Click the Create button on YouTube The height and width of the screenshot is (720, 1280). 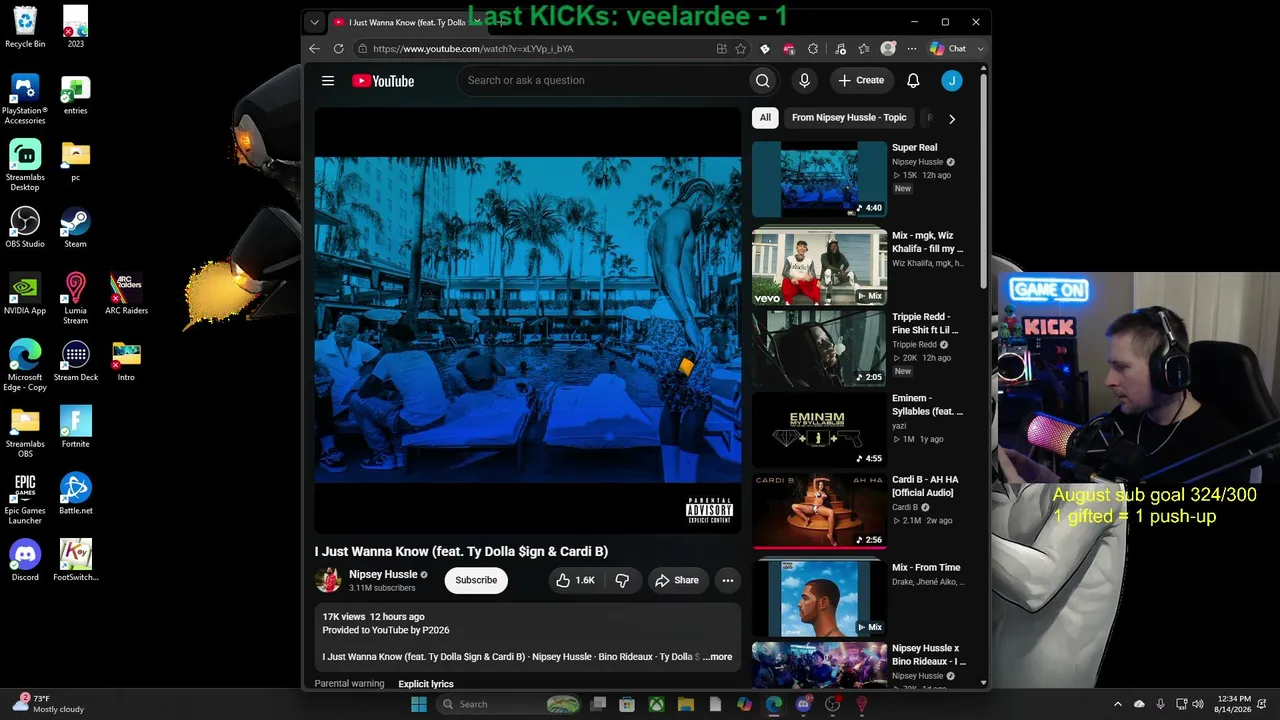(x=861, y=81)
